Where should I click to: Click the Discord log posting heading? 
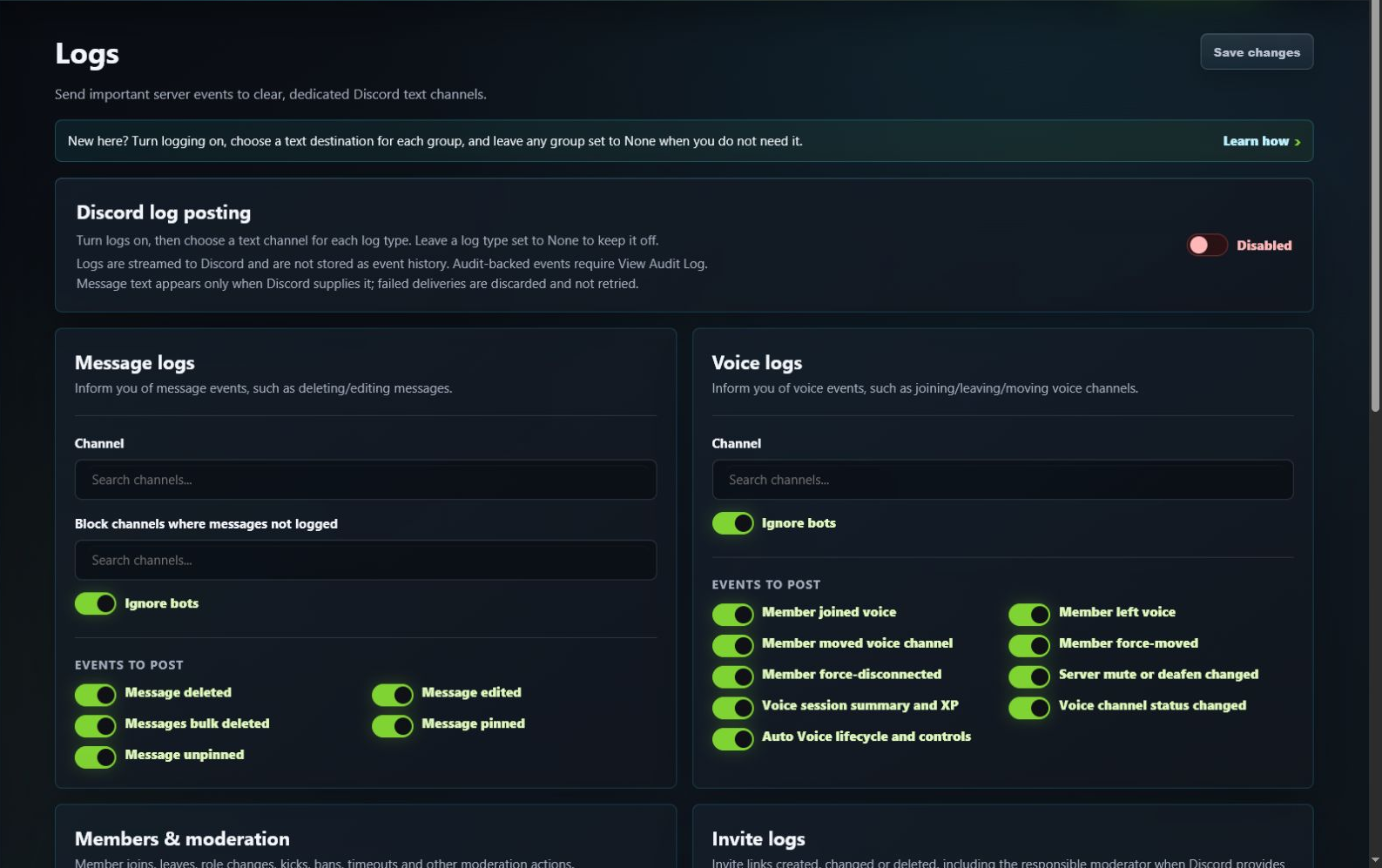point(164,212)
